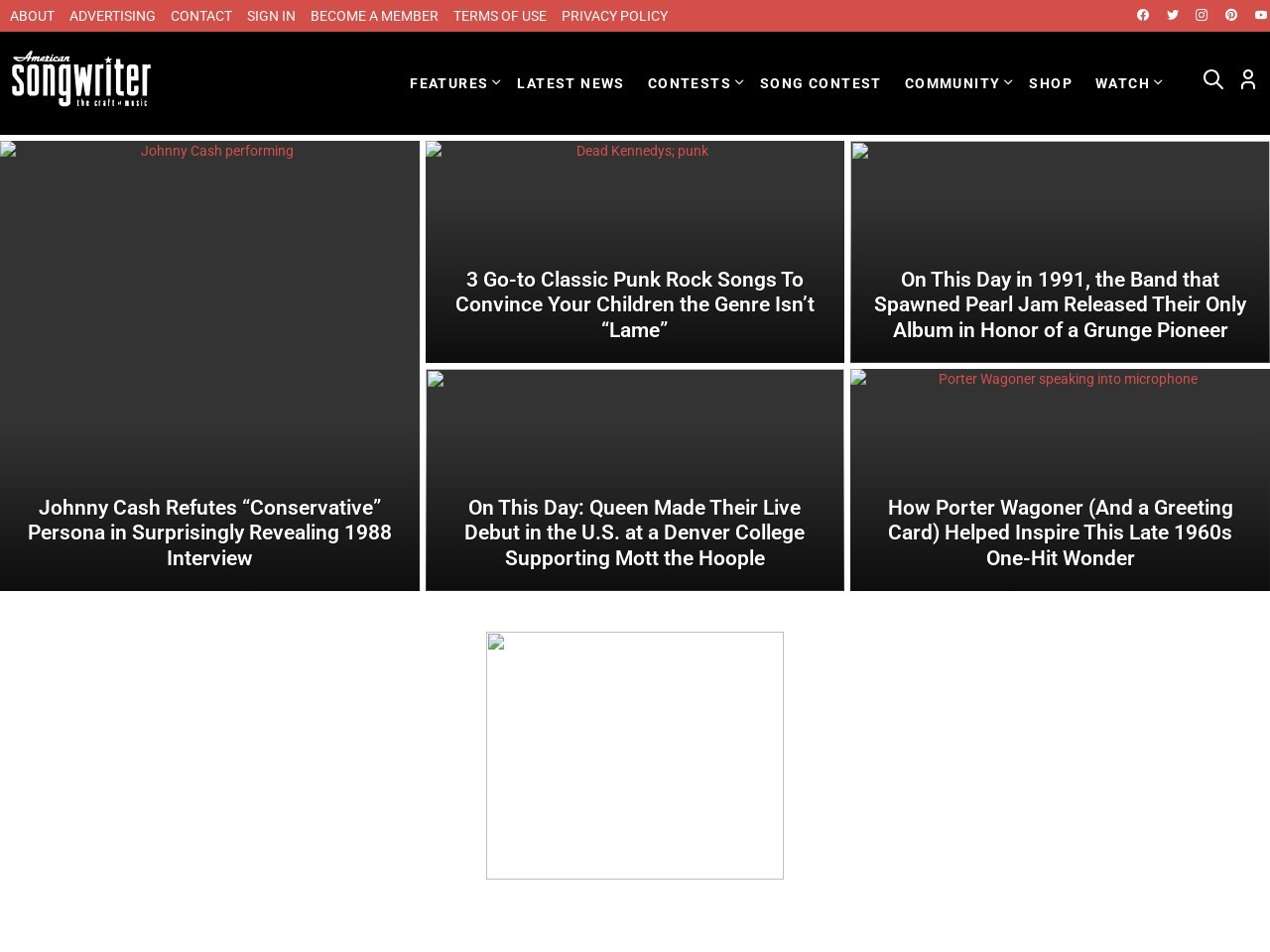Open the Pinterest social icon
The image size is (1270, 952).
(1231, 15)
